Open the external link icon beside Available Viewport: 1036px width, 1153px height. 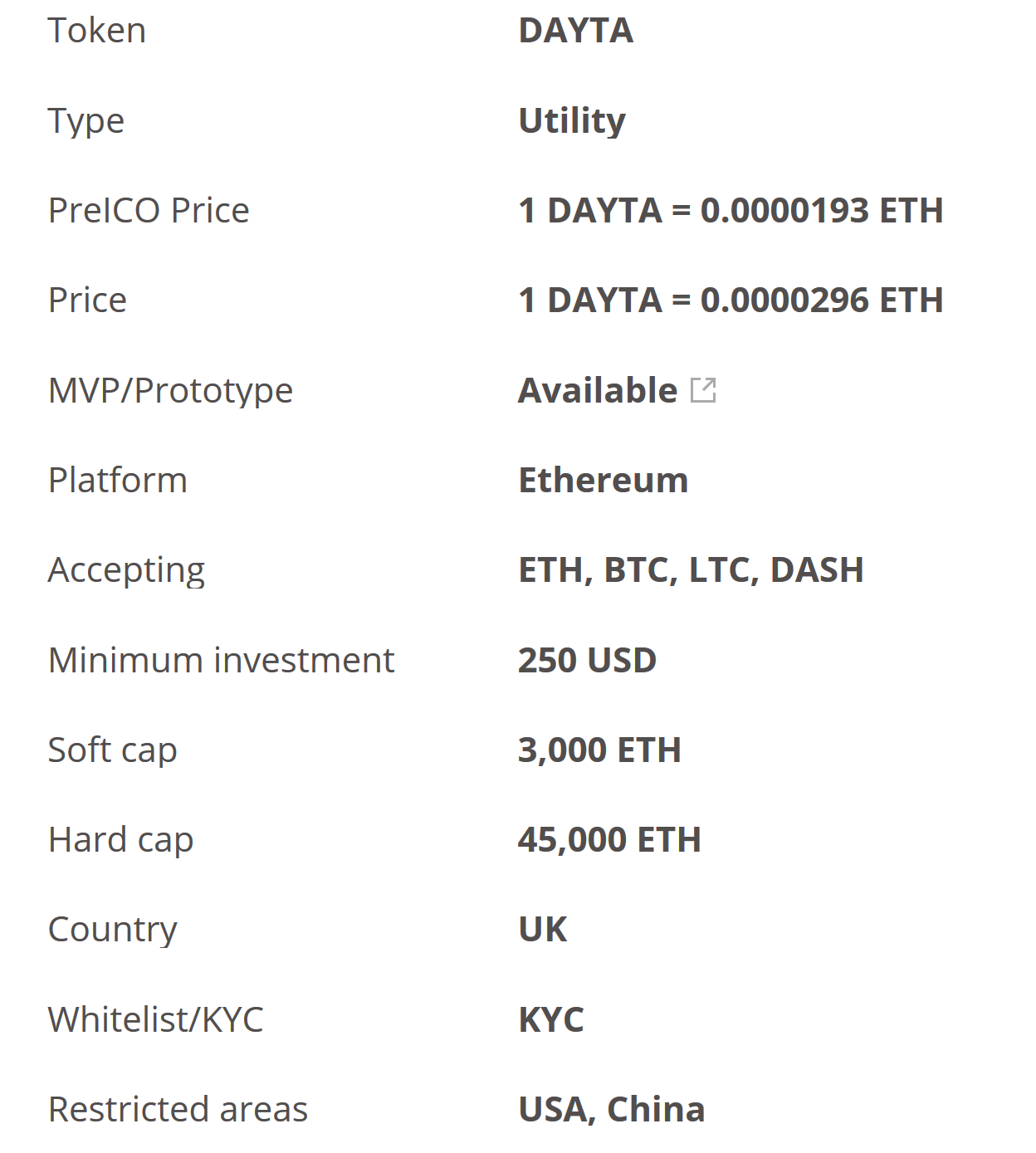coord(703,390)
